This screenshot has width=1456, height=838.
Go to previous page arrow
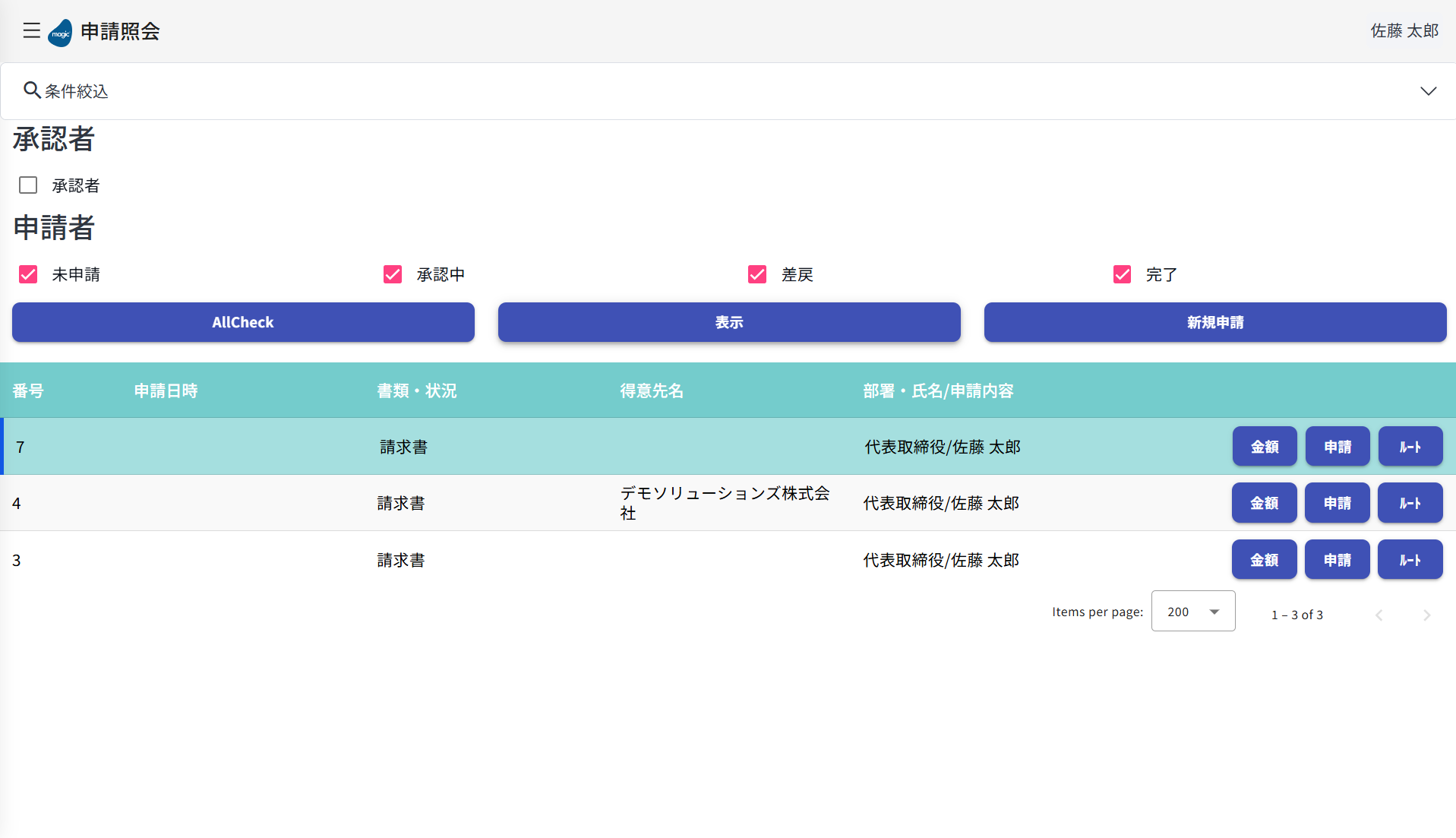pos(1379,615)
